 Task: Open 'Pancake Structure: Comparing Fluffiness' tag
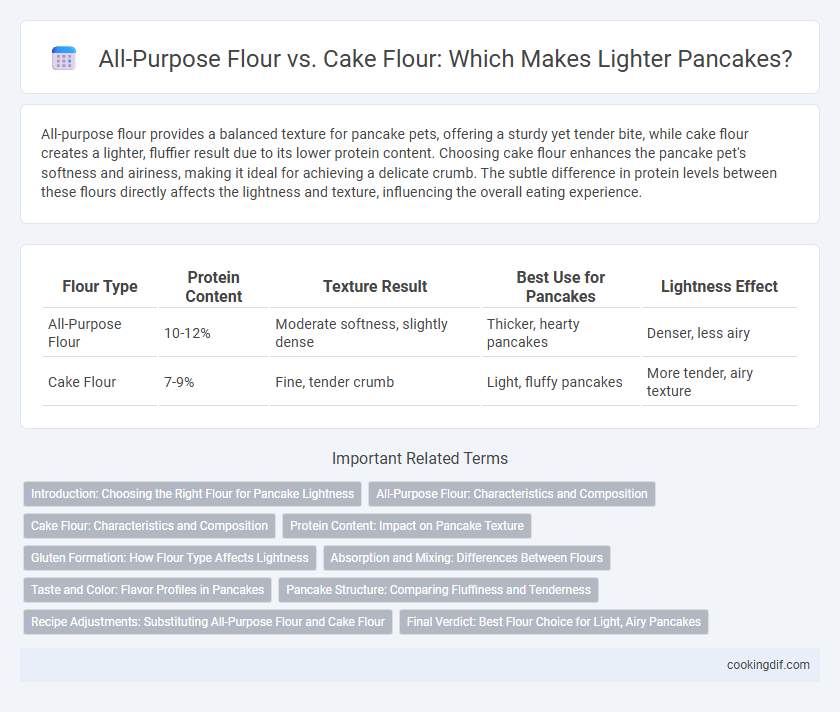point(438,590)
